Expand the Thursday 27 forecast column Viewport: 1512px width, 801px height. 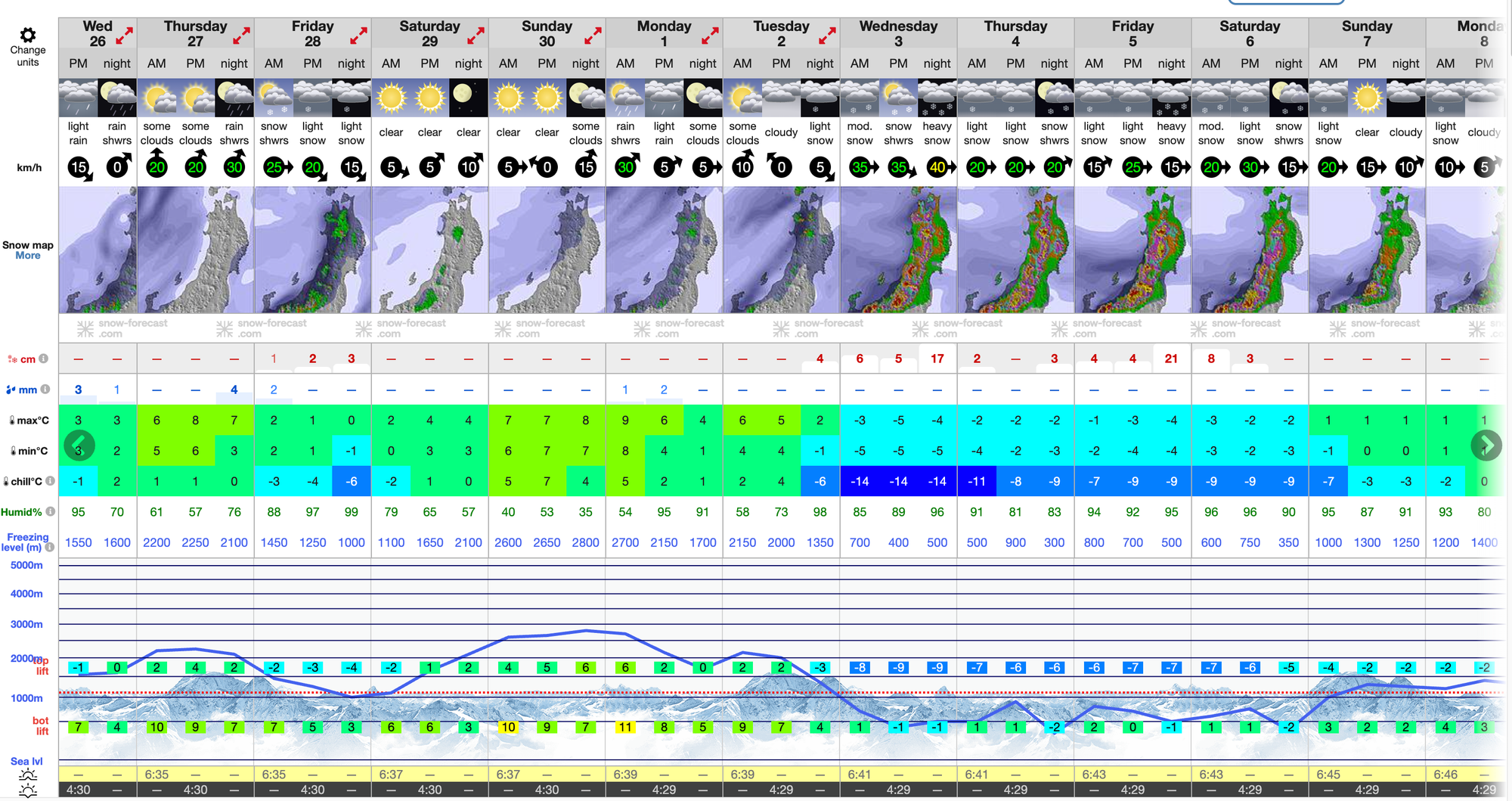[242, 35]
